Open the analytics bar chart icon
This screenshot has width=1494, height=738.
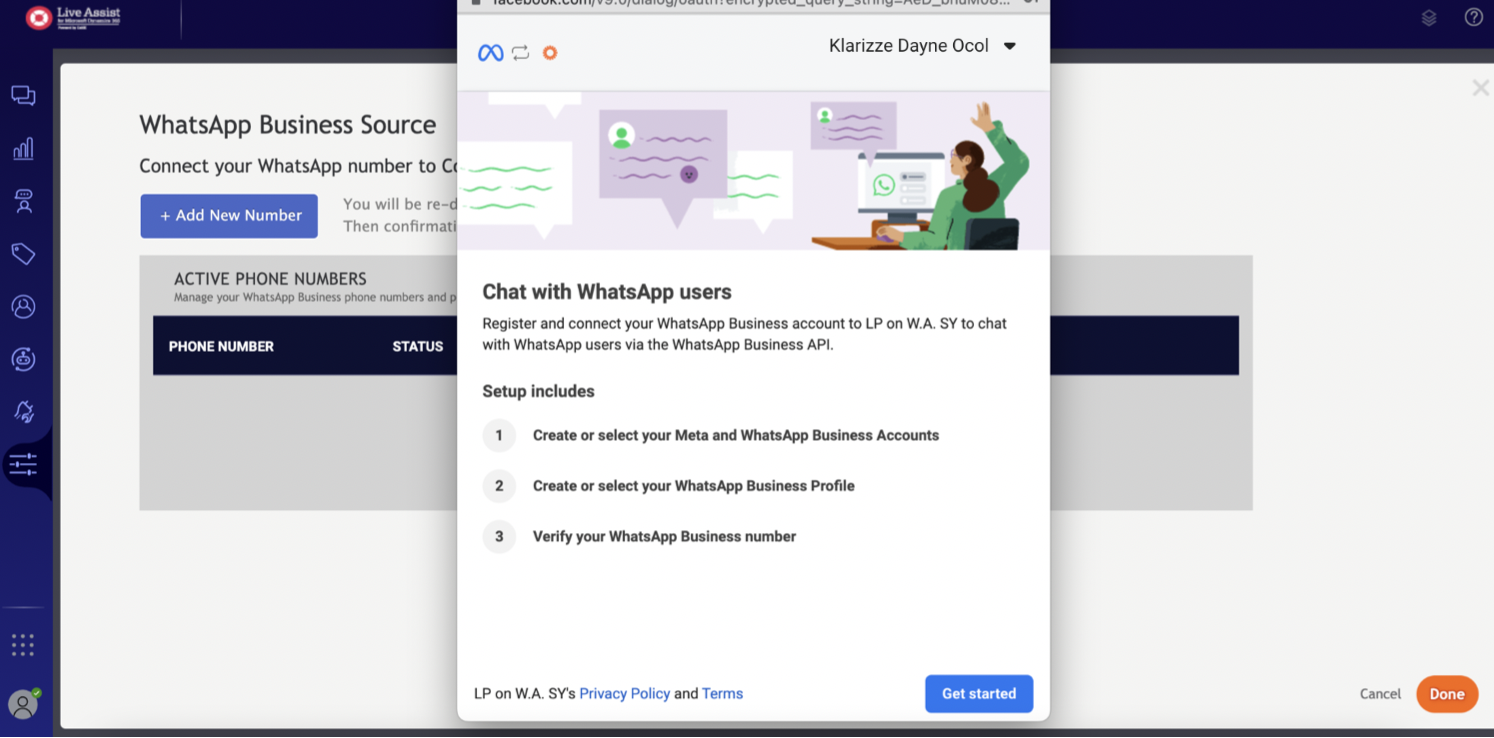tap(23, 149)
